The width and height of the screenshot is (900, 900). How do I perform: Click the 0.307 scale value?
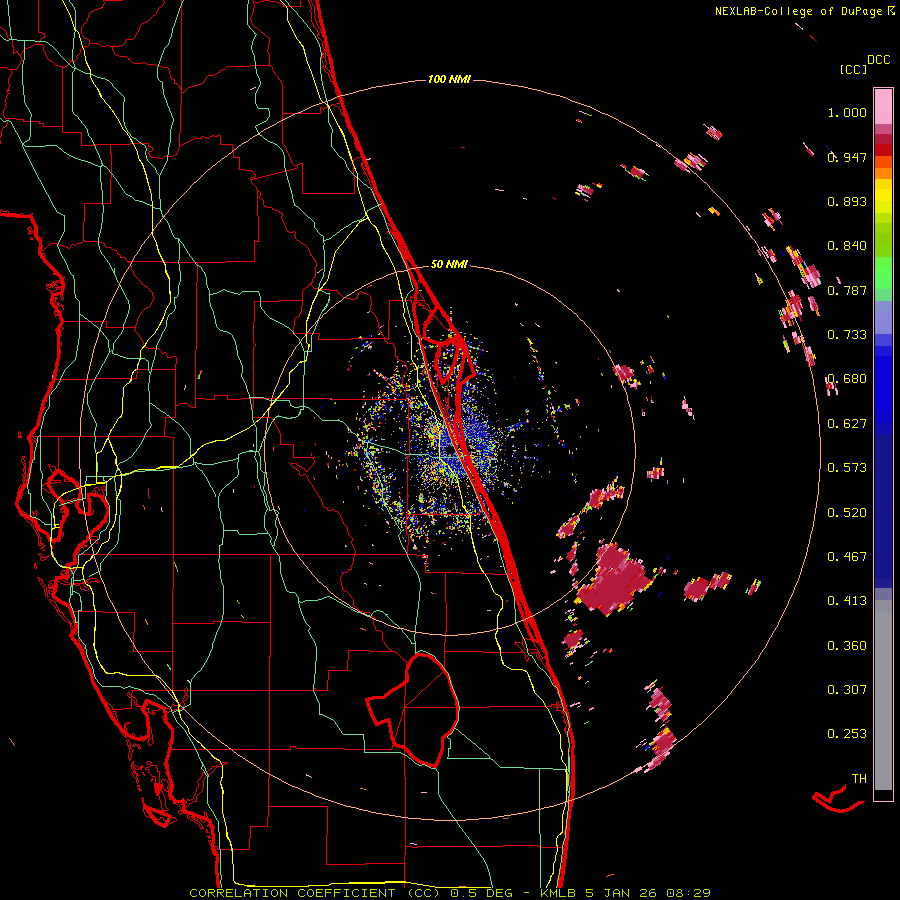(847, 690)
